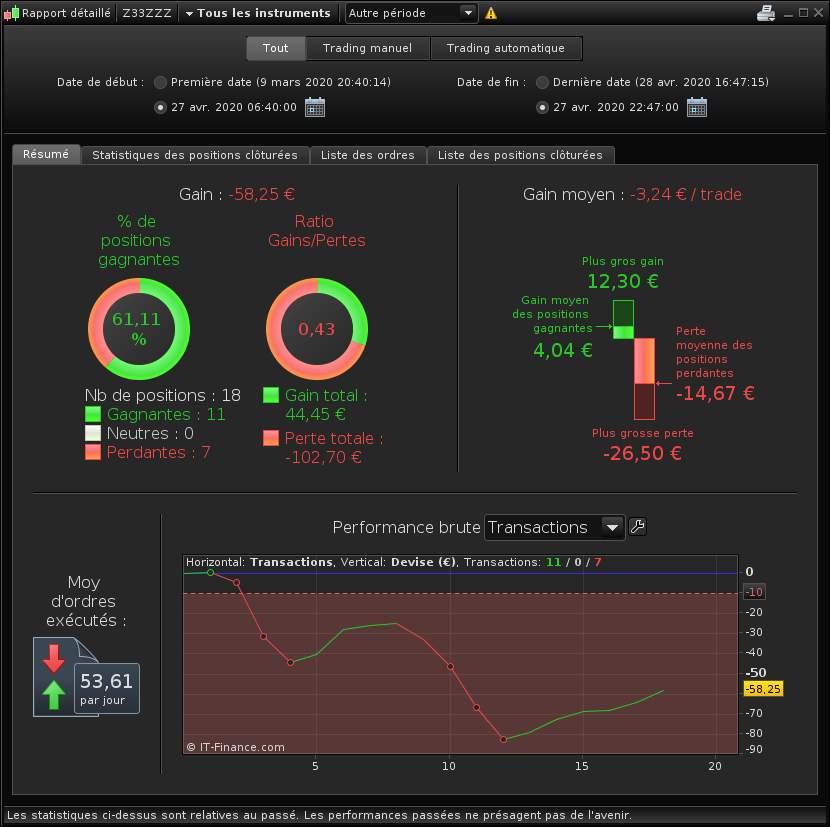The image size is (830, 827).
Task: Click the yellow -58,25 price label
Action: point(763,689)
